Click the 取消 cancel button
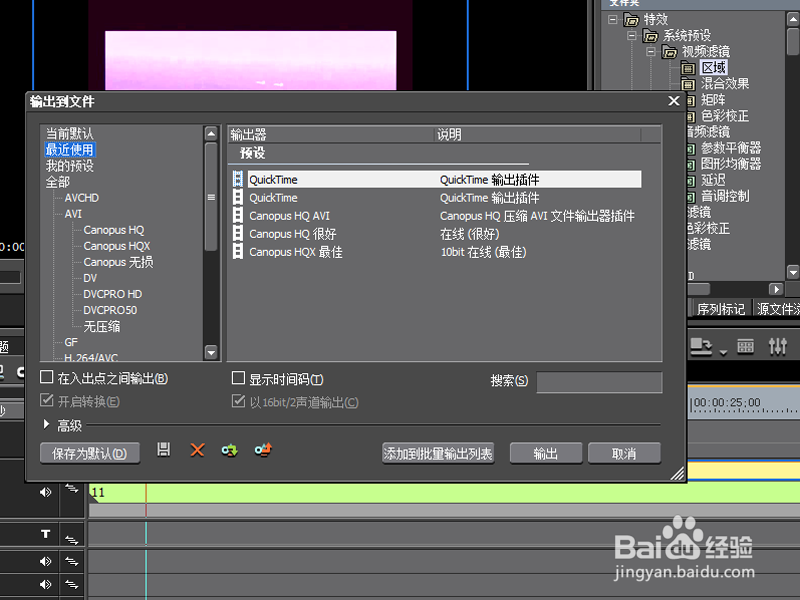This screenshot has width=800, height=600. pyautogui.click(x=624, y=453)
